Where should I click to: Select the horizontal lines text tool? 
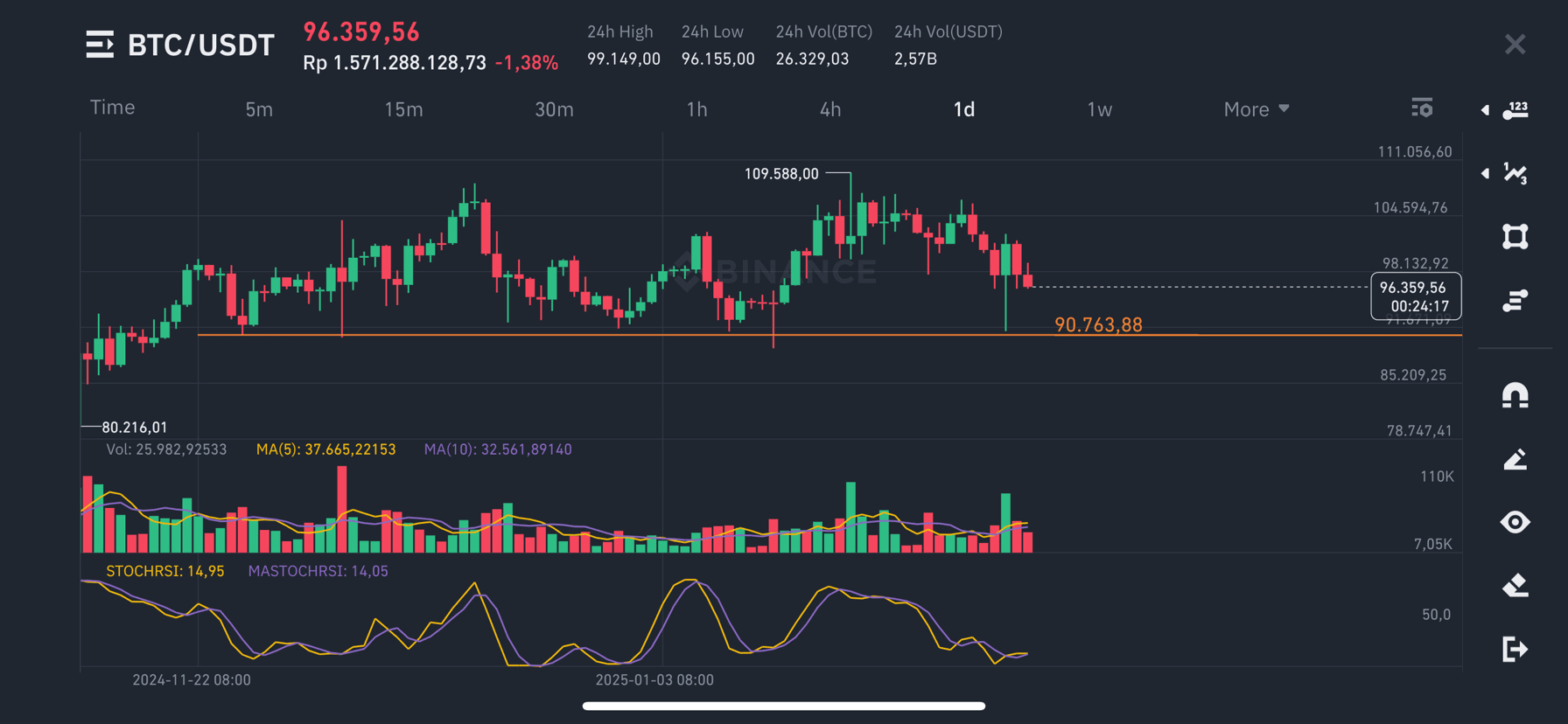1515,301
